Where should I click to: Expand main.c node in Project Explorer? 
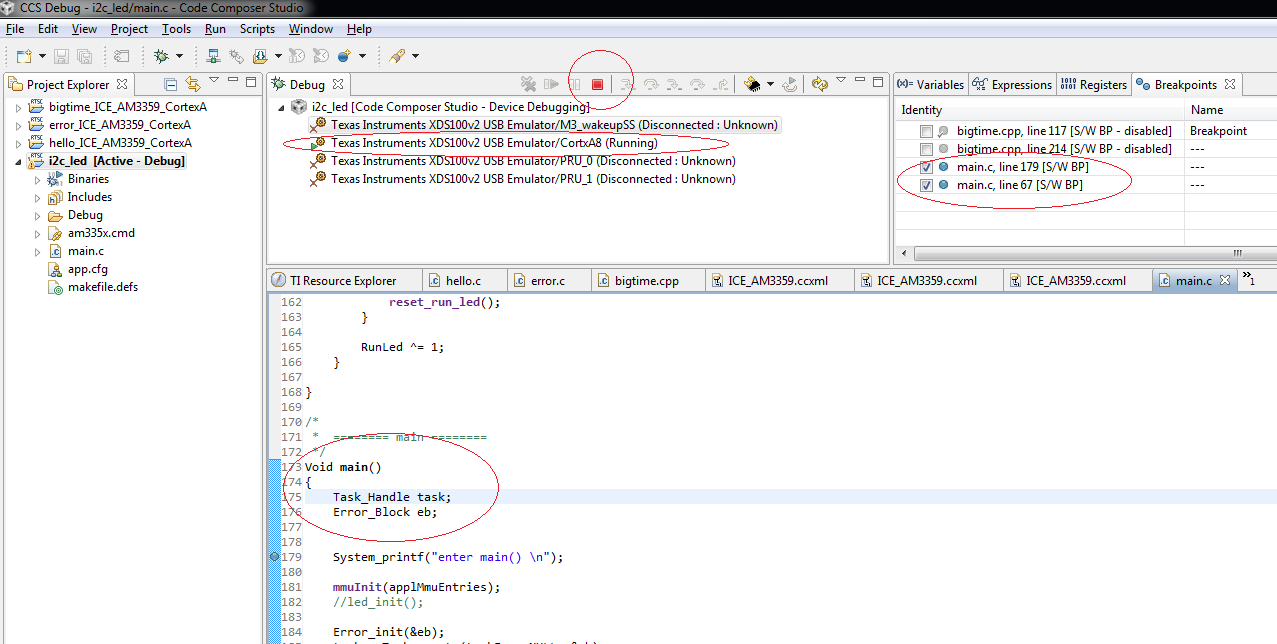[x=38, y=251]
